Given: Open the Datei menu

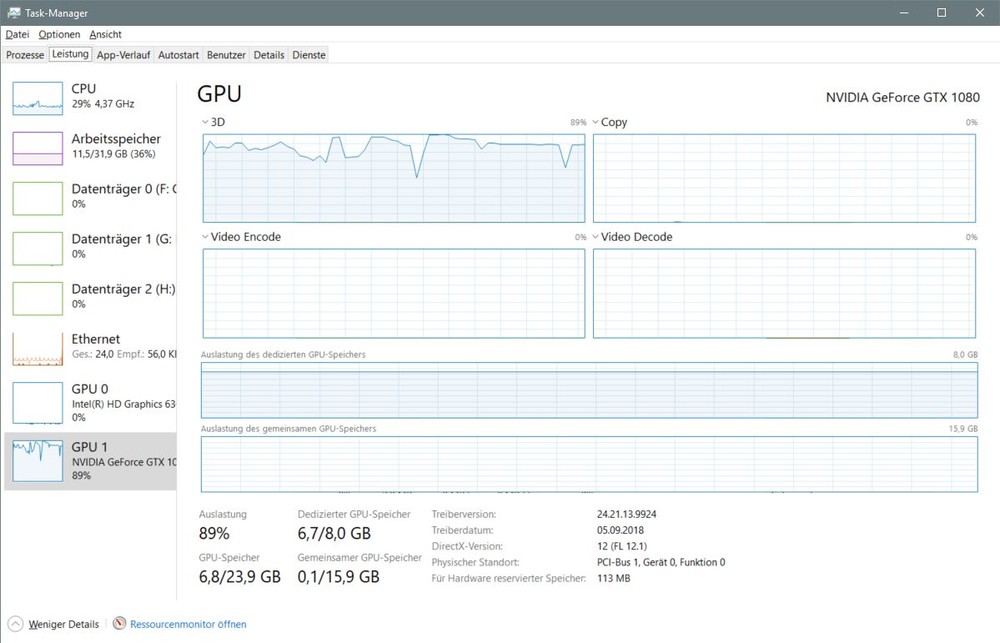Looking at the screenshot, I should pyautogui.click(x=17, y=34).
